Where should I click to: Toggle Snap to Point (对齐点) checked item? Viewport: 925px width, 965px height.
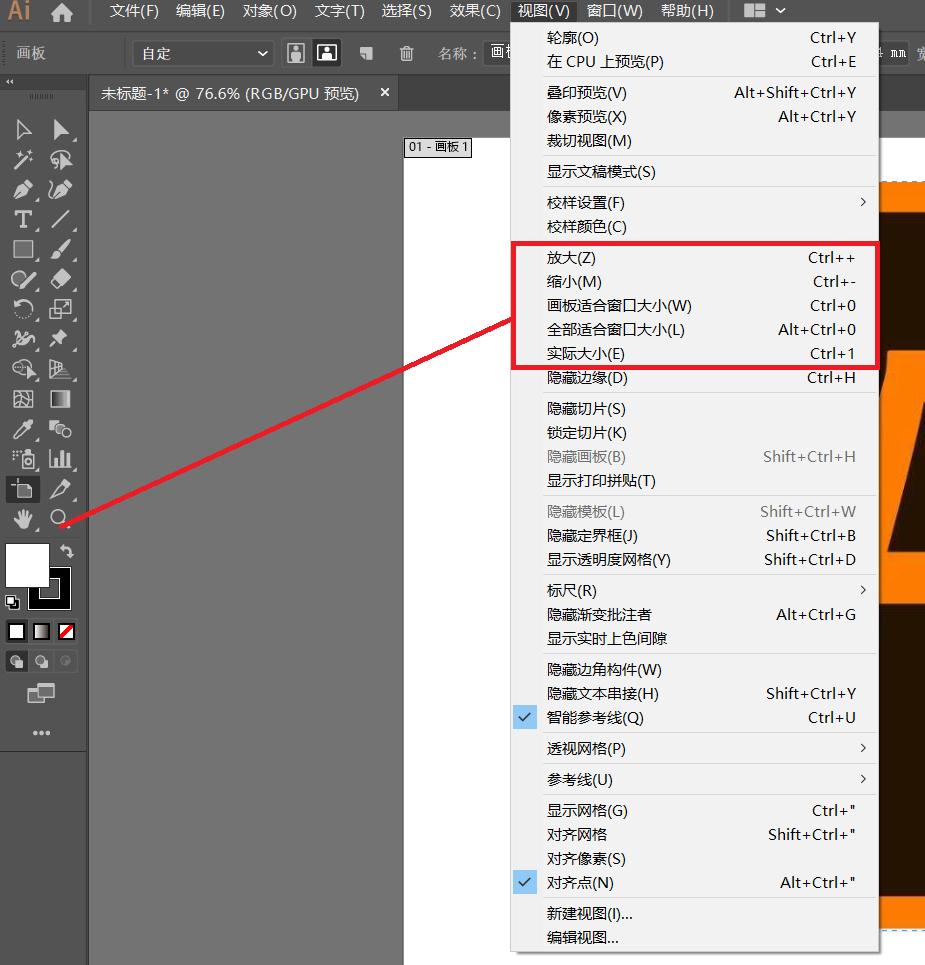coord(694,883)
